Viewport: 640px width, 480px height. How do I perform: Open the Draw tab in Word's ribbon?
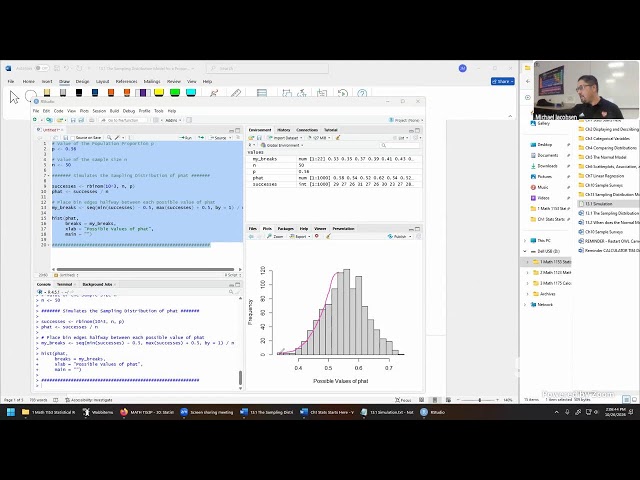coord(64,82)
